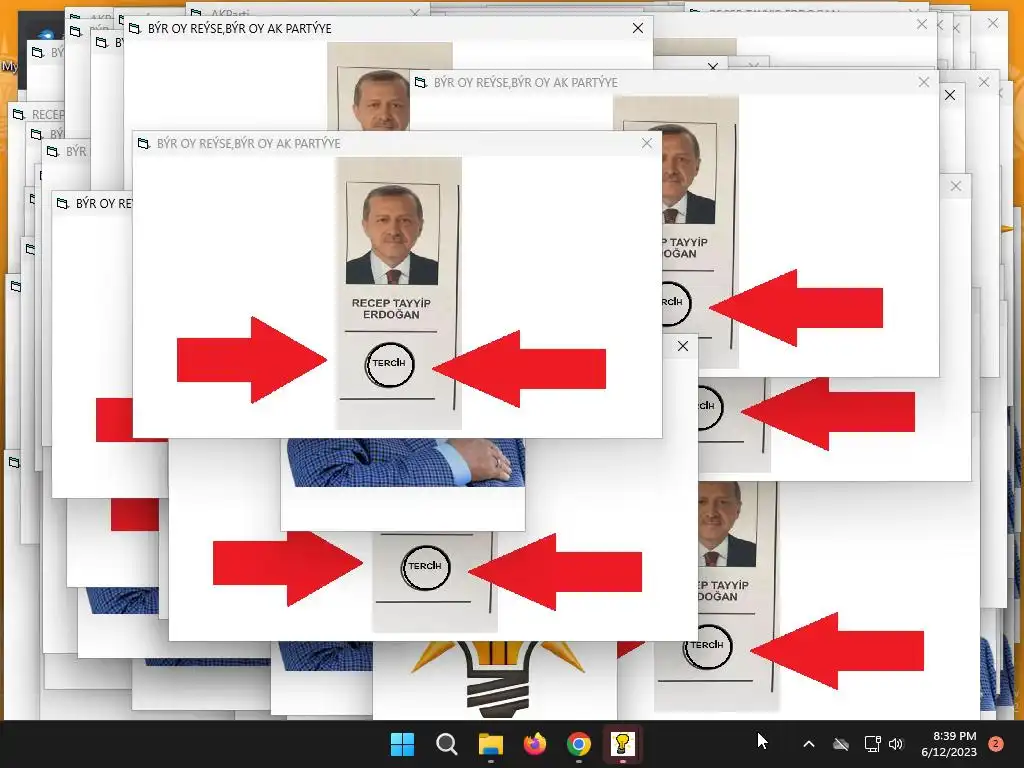
Task: Click the crossed arms in the blue checkered shirt
Action: tap(406, 462)
